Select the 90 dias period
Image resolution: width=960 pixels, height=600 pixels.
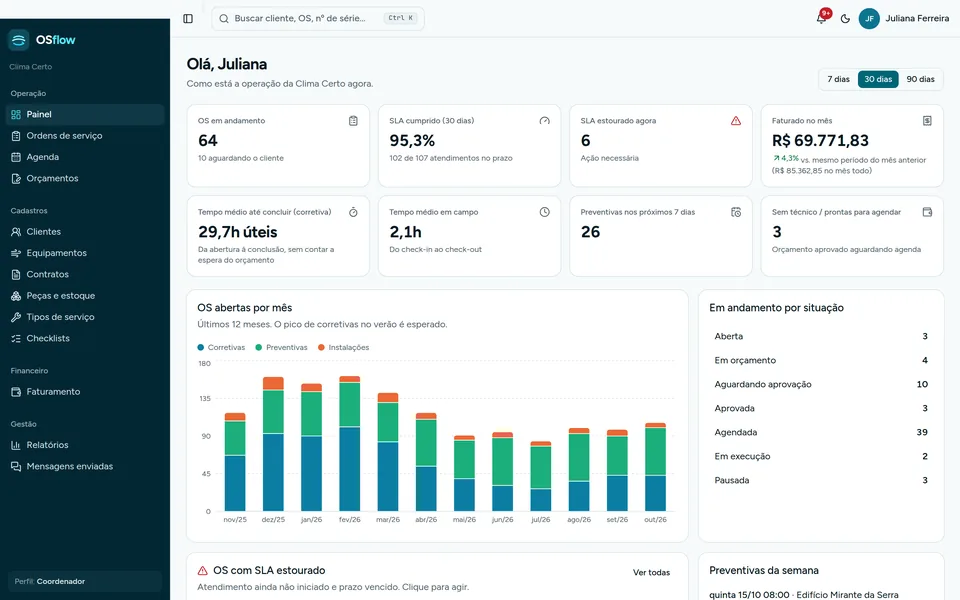pos(920,79)
